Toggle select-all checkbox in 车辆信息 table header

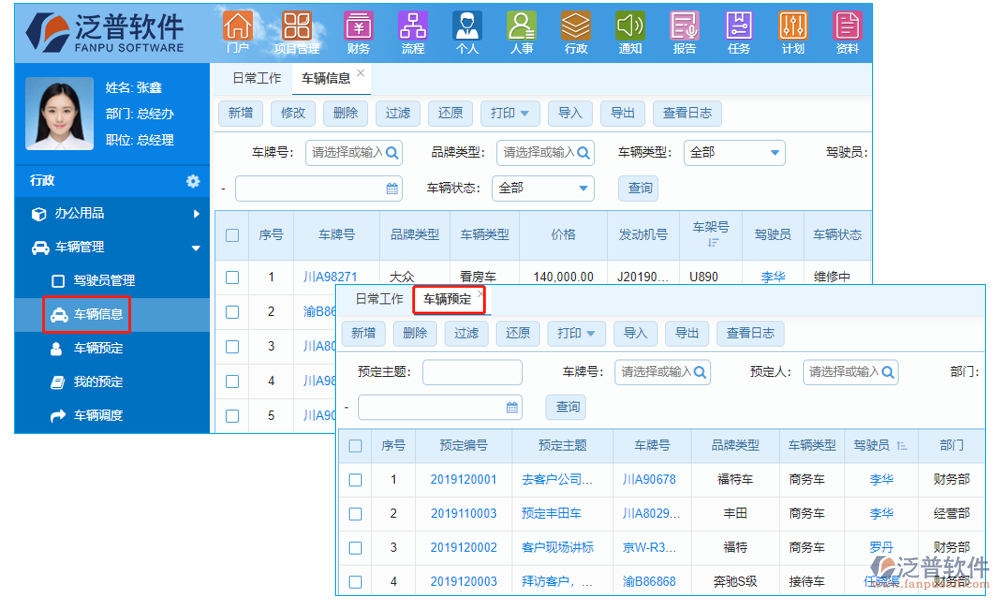[232, 235]
